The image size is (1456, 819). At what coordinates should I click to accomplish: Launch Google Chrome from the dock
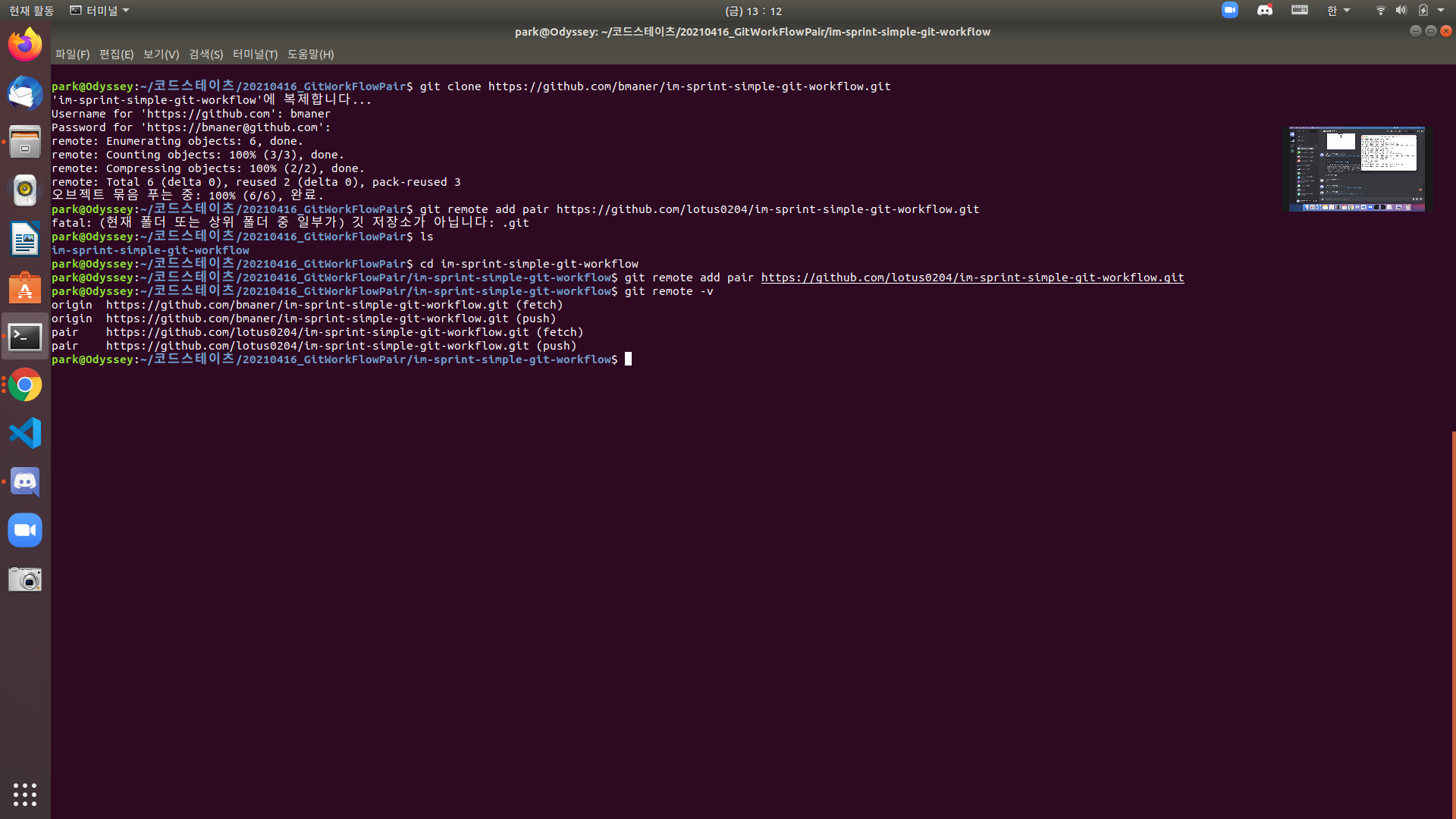click(x=25, y=385)
